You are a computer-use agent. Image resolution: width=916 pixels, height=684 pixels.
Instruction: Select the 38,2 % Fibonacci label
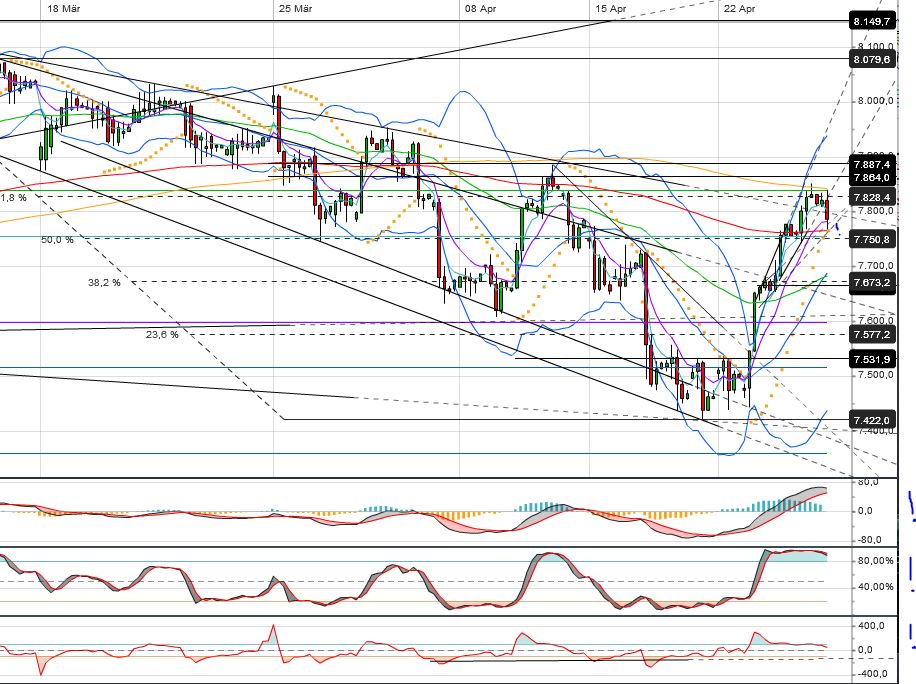pyautogui.click(x=105, y=283)
